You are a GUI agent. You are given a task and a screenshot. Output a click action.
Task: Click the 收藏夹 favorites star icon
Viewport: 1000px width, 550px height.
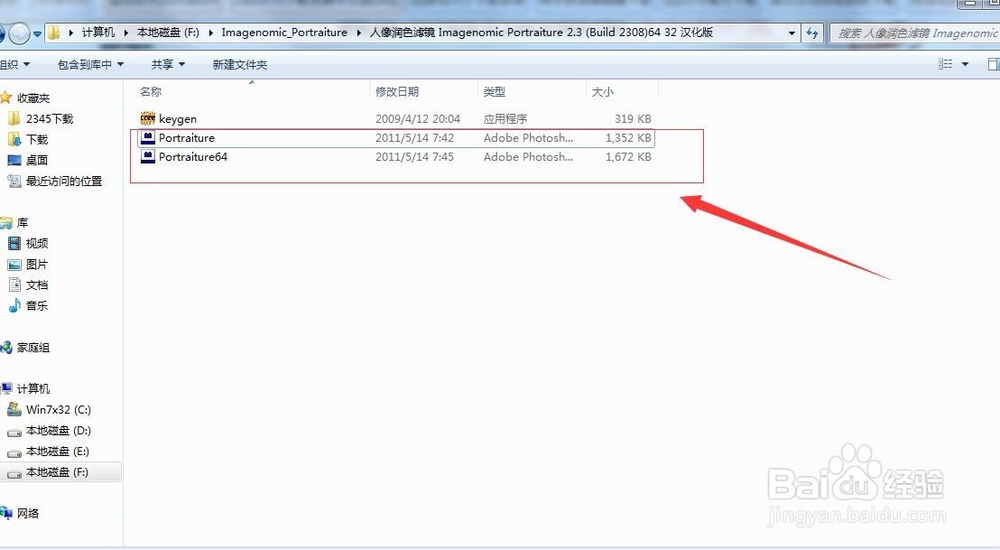click(6, 98)
